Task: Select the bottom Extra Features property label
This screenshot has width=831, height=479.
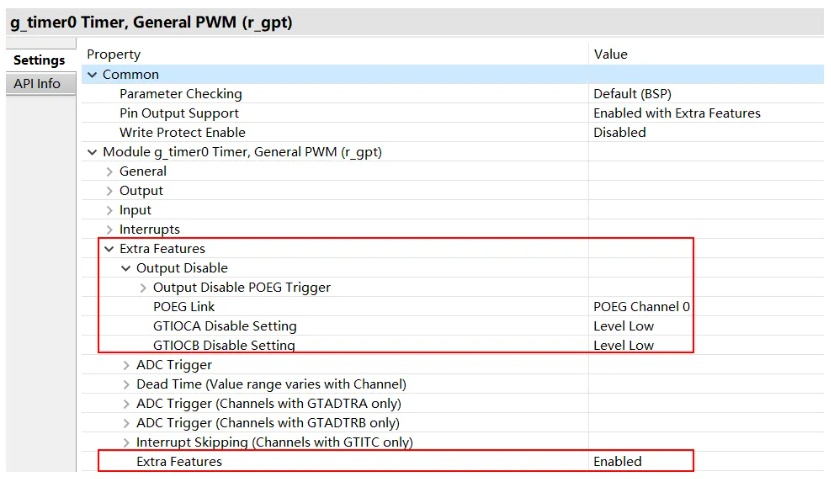Action: tap(179, 462)
